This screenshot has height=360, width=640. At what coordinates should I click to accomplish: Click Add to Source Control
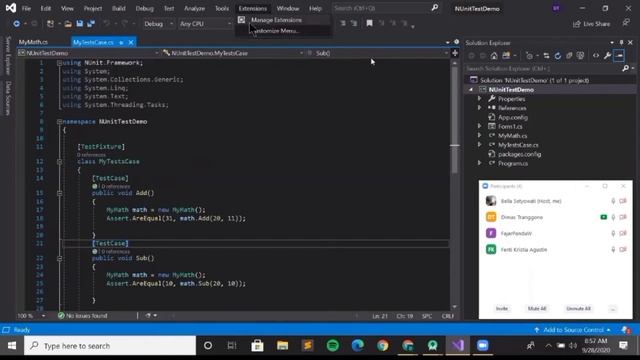tap(572, 330)
